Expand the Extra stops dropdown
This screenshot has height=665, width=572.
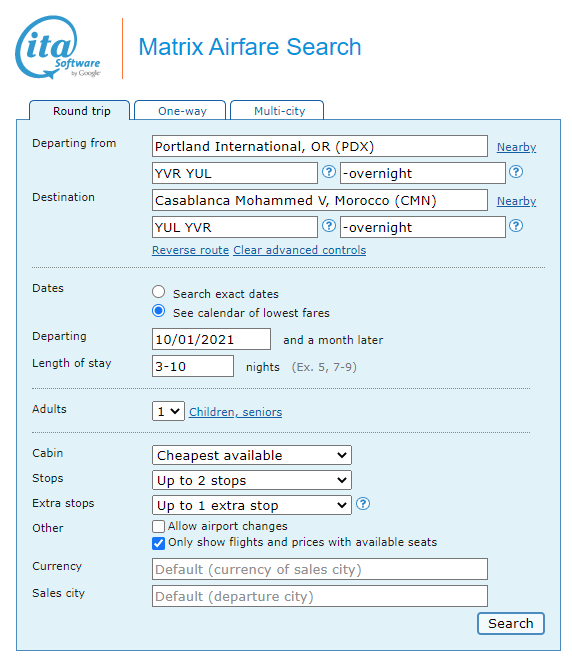click(x=252, y=505)
